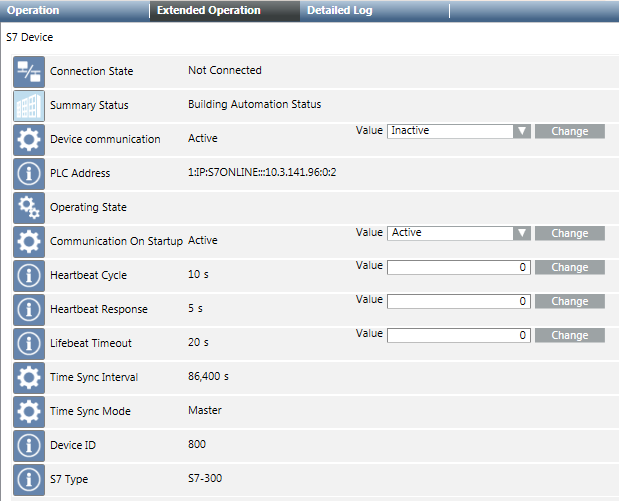Click the Device ID info icon
The width and height of the screenshot is (619, 501).
click(29, 445)
